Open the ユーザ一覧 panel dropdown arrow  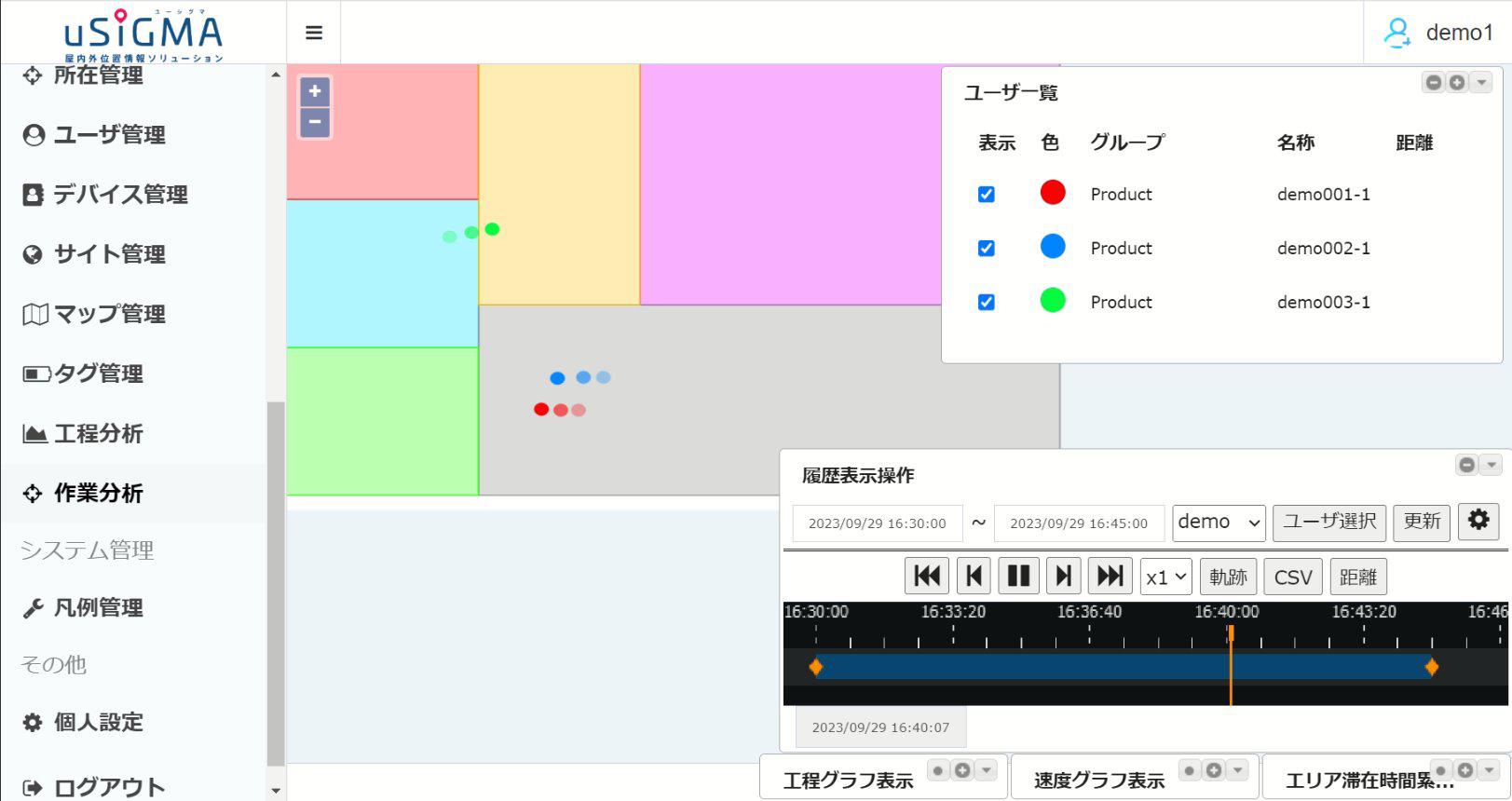(x=1480, y=83)
